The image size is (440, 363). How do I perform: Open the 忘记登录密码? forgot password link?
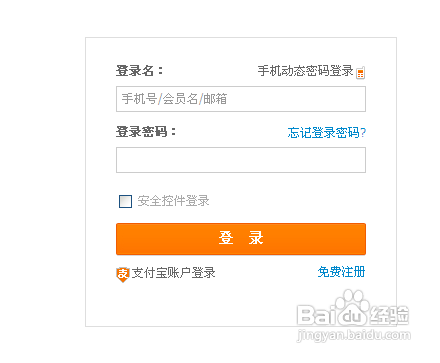[327, 132]
